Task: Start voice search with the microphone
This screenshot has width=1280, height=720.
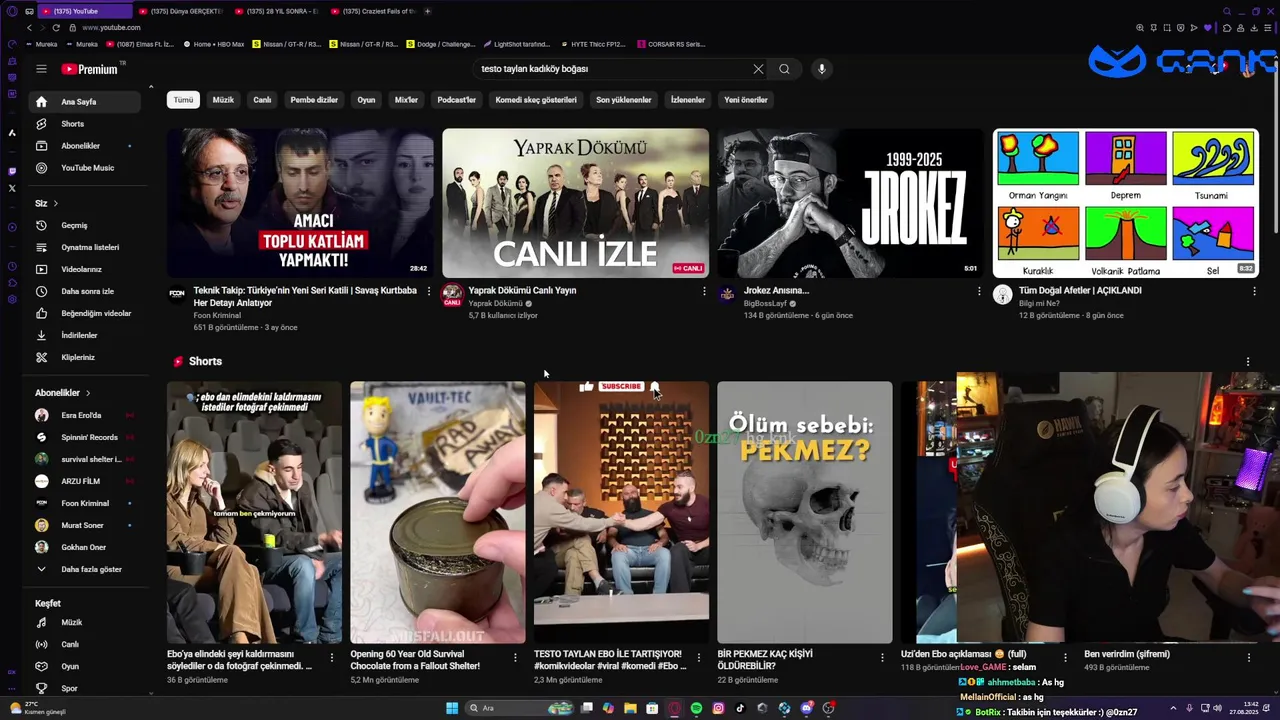Action: 821,69
